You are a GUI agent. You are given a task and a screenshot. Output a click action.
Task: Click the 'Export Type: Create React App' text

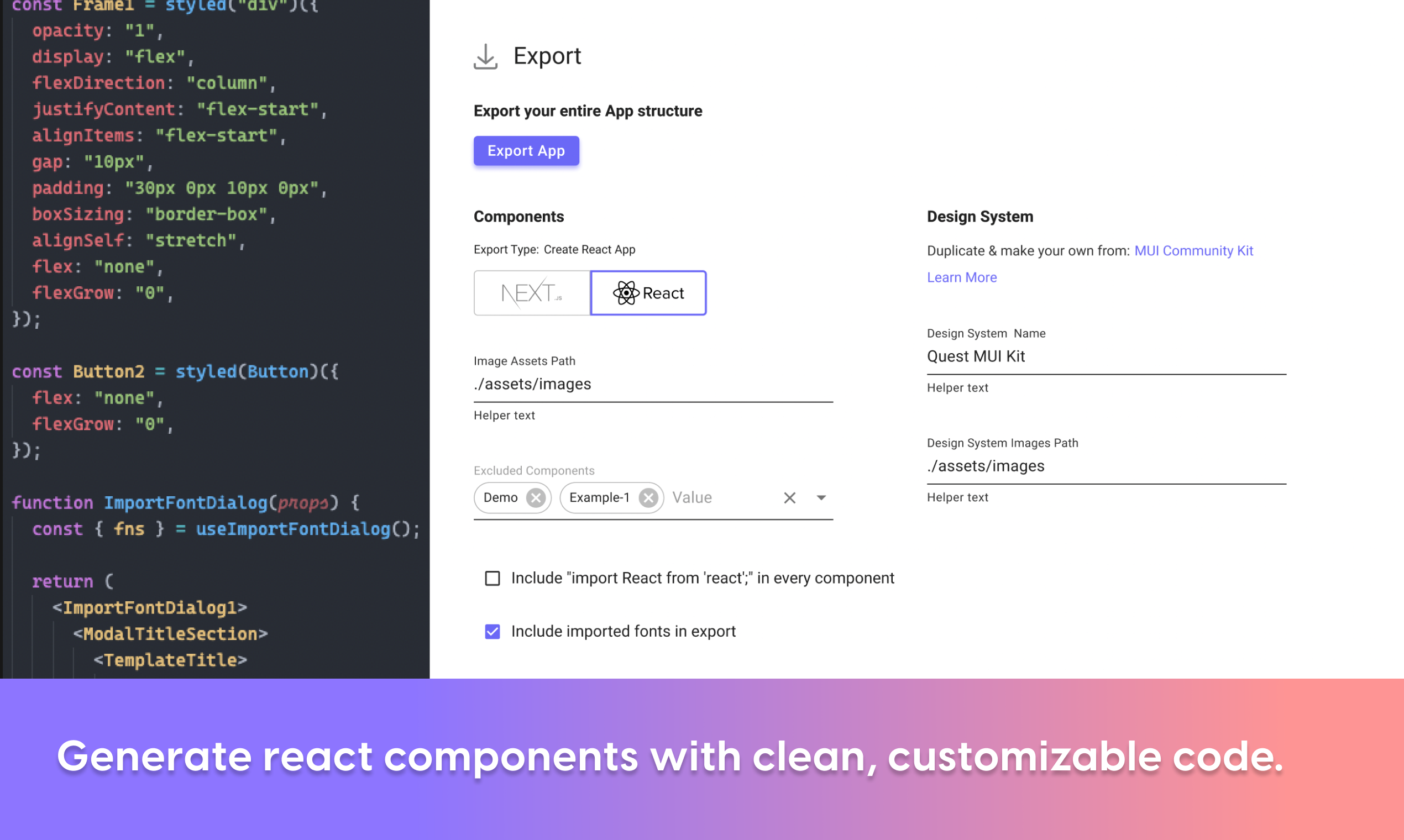point(554,250)
